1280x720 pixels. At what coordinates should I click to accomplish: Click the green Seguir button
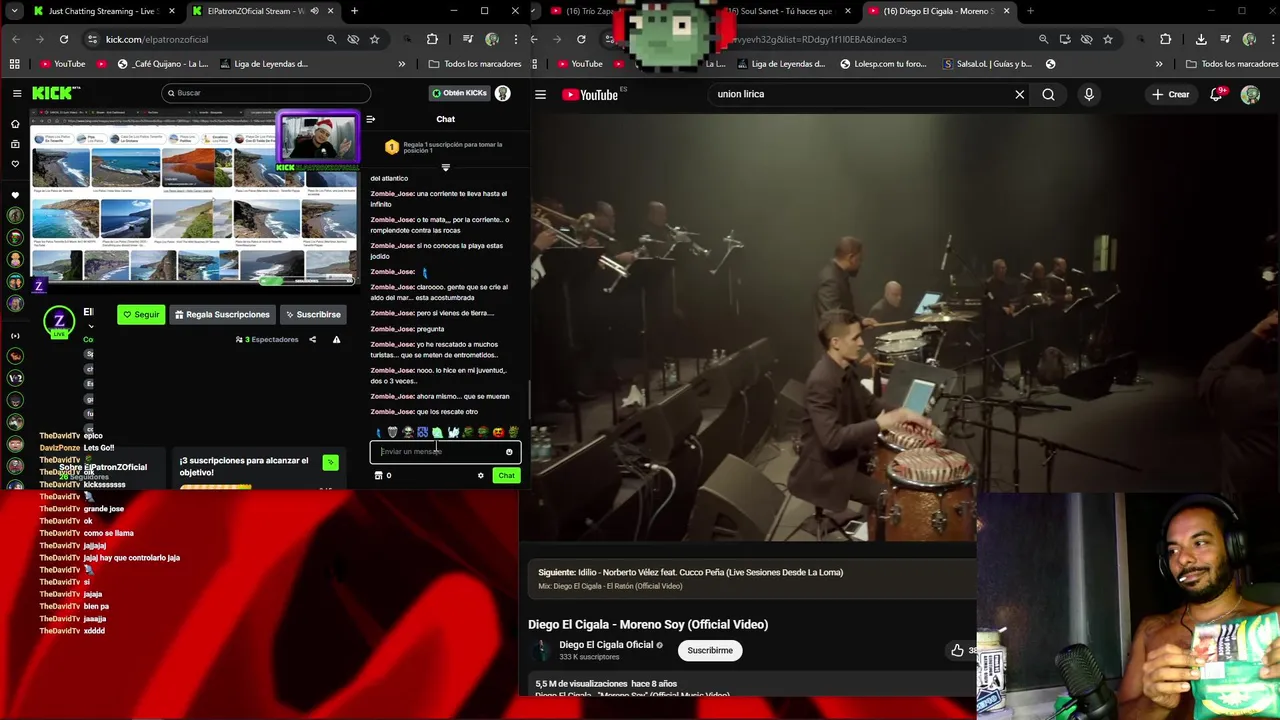141,314
